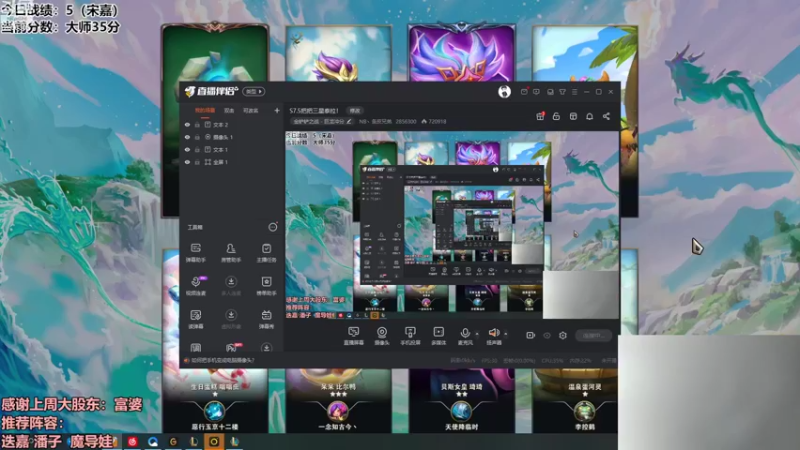
Task: Lock the 文本 2 source
Action: point(197,124)
